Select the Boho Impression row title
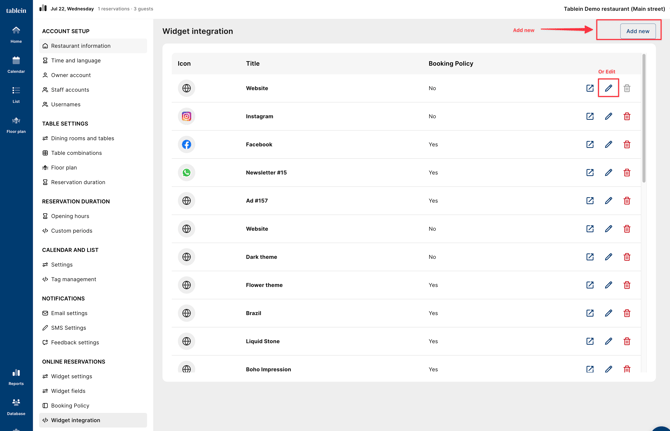Viewport: 670px width, 431px height. point(268,369)
